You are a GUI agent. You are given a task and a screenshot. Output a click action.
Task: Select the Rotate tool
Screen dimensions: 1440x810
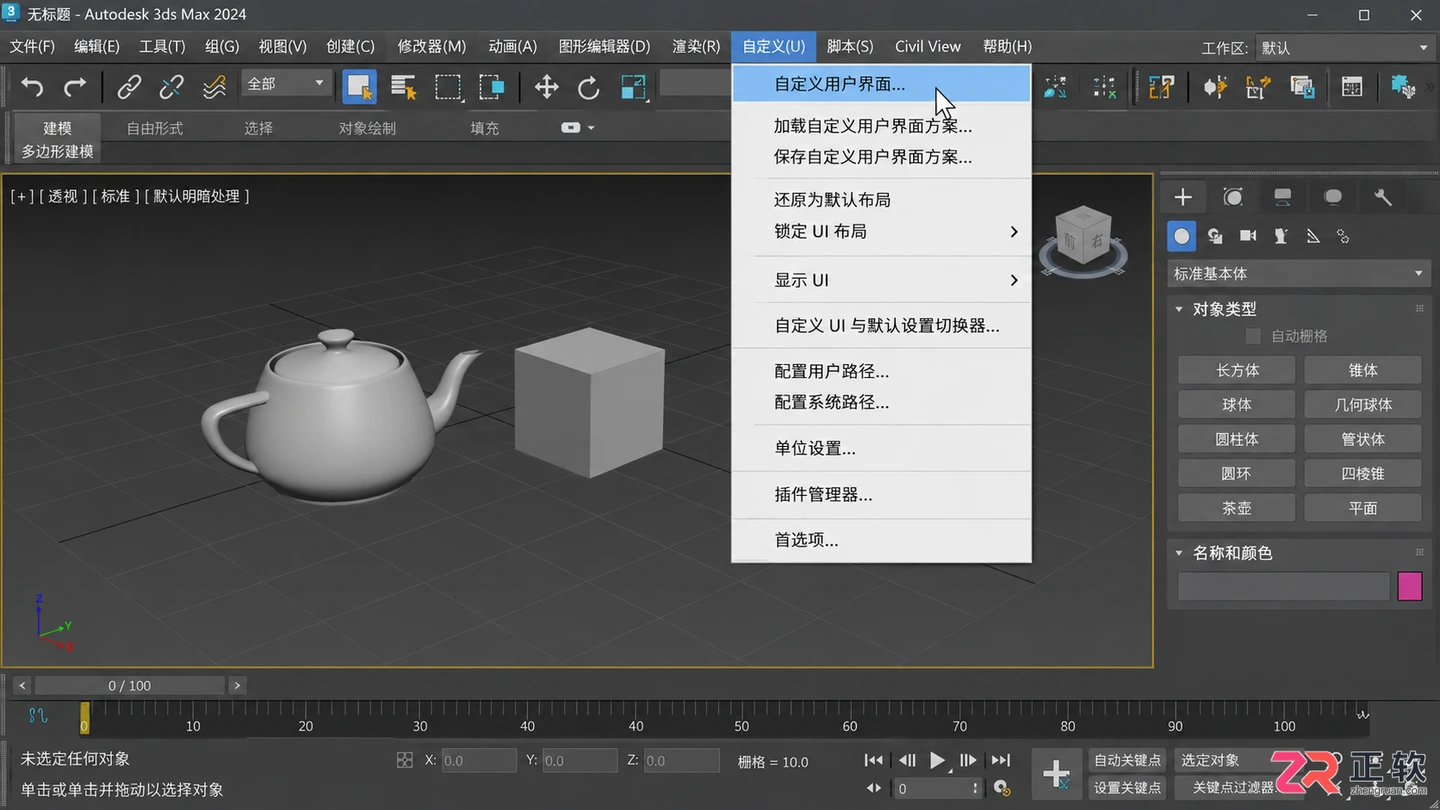589,87
